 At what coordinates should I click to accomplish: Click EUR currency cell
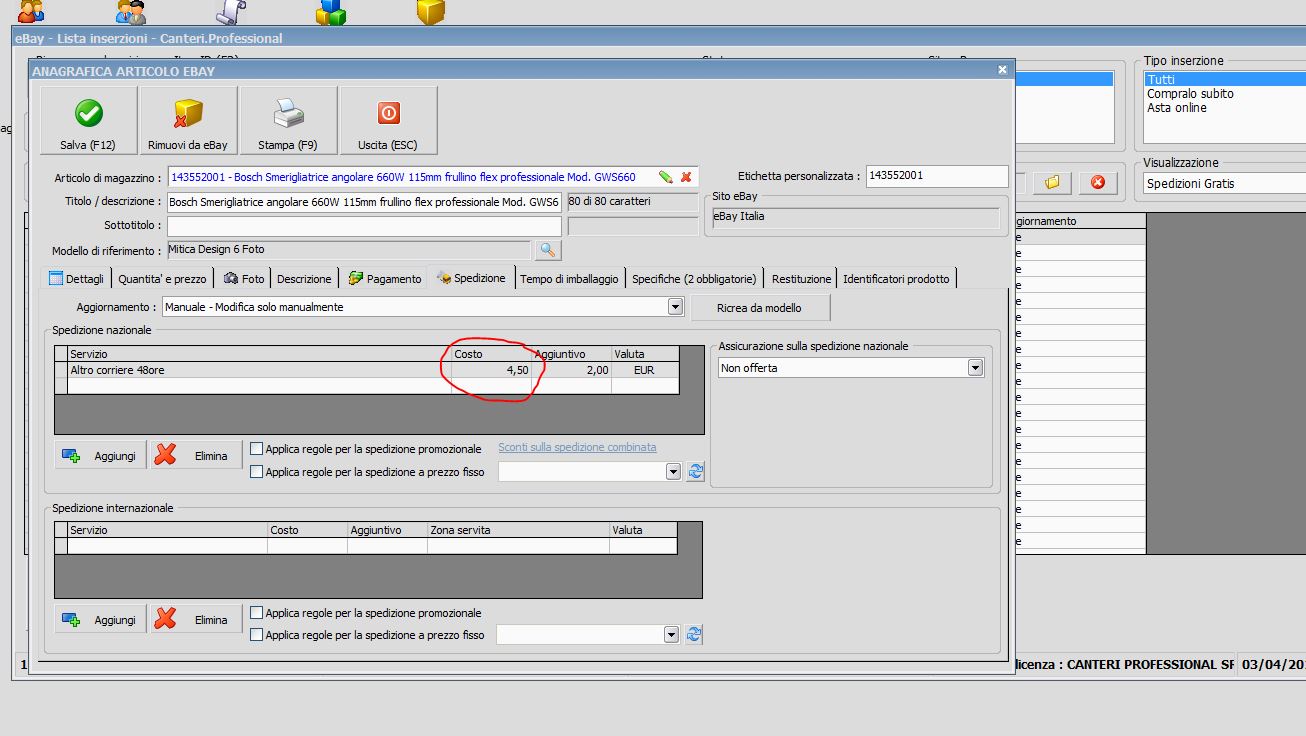[645, 370]
